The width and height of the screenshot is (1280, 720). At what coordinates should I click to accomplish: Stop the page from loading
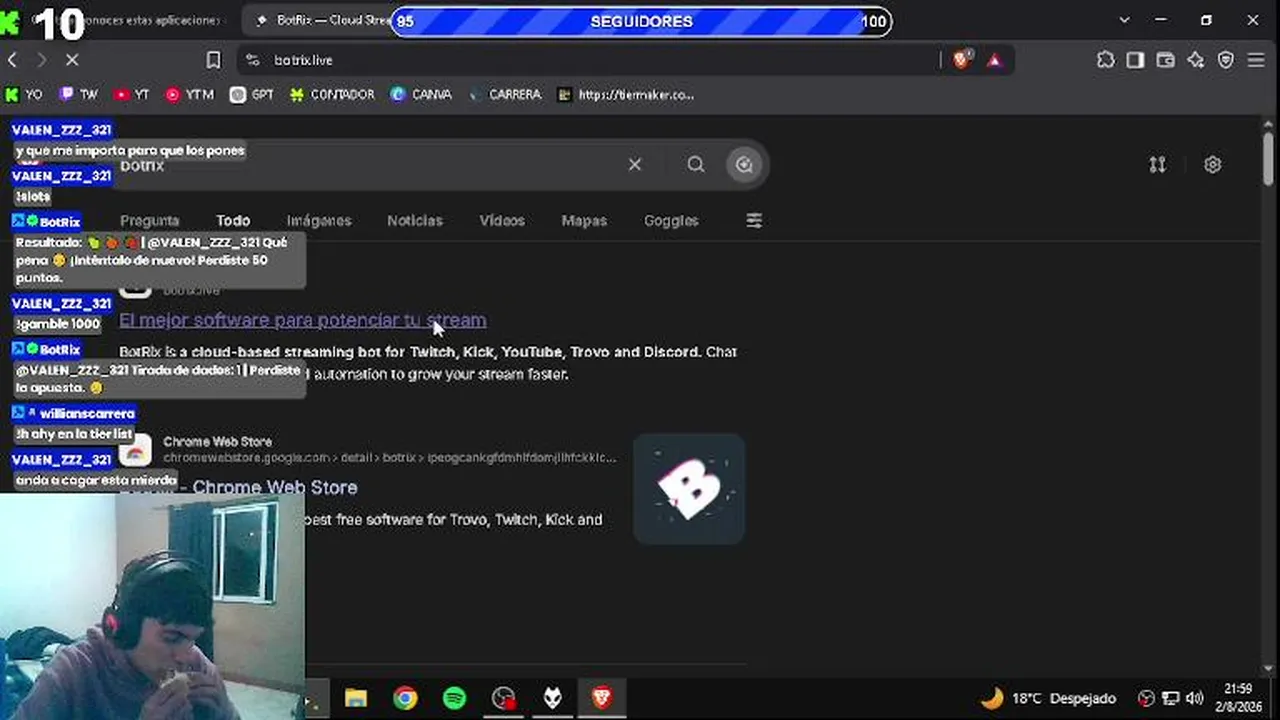(x=72, y=60)
